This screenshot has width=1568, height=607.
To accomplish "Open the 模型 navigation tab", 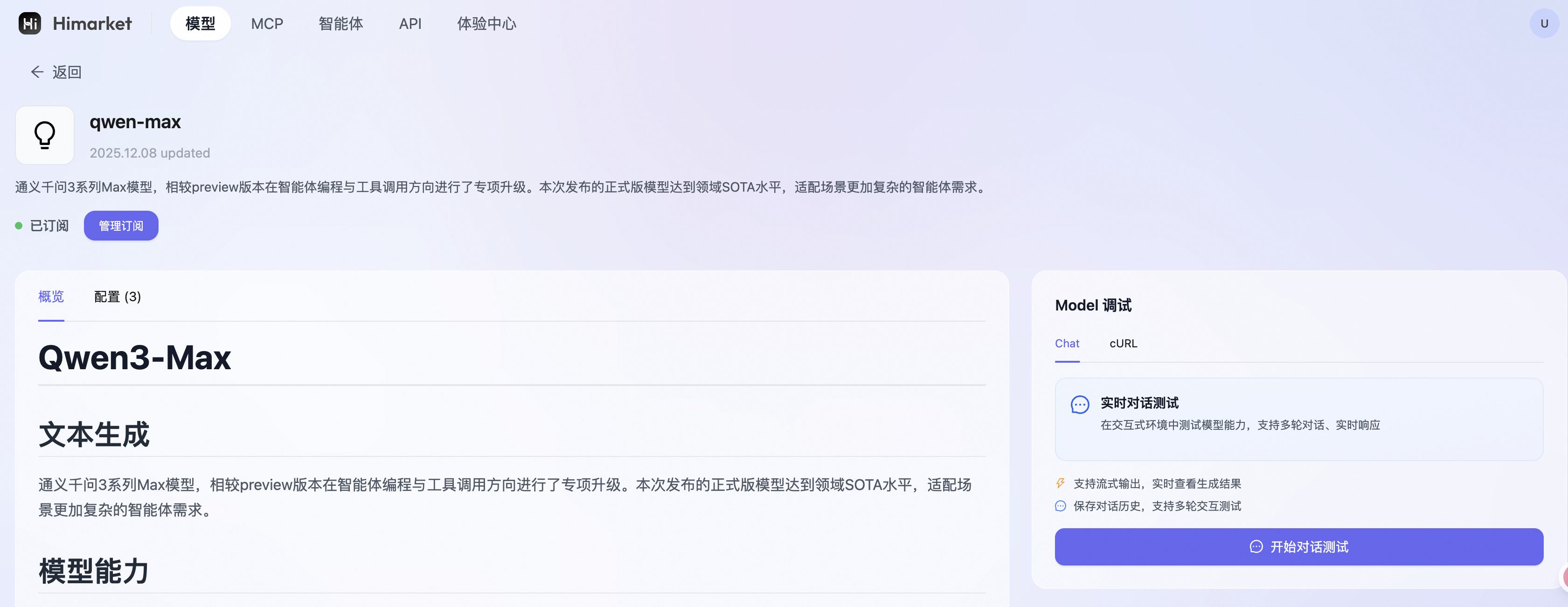I will (200, 24).
